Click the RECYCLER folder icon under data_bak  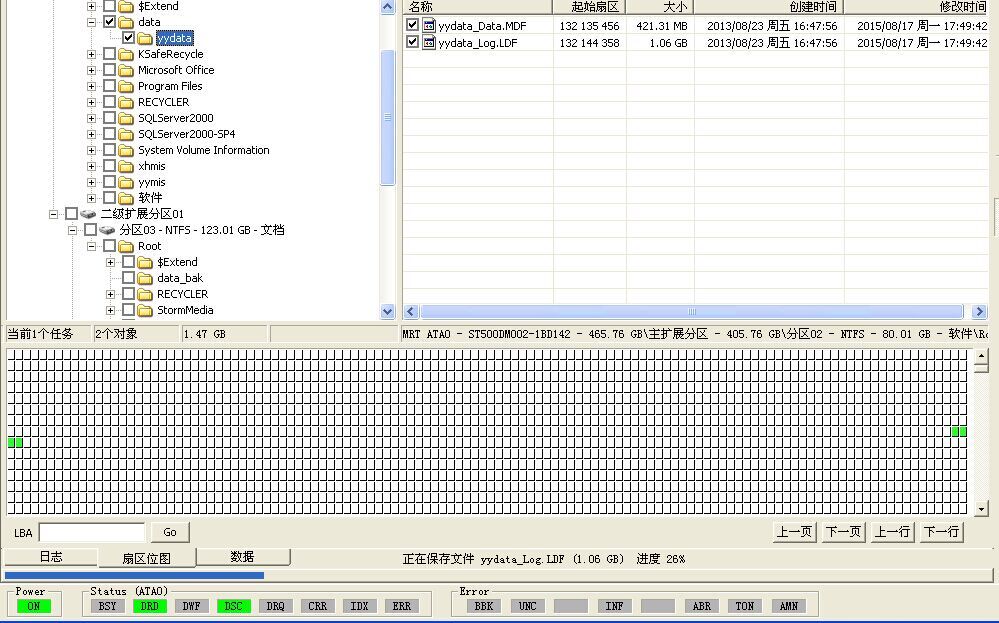(145, 294)
